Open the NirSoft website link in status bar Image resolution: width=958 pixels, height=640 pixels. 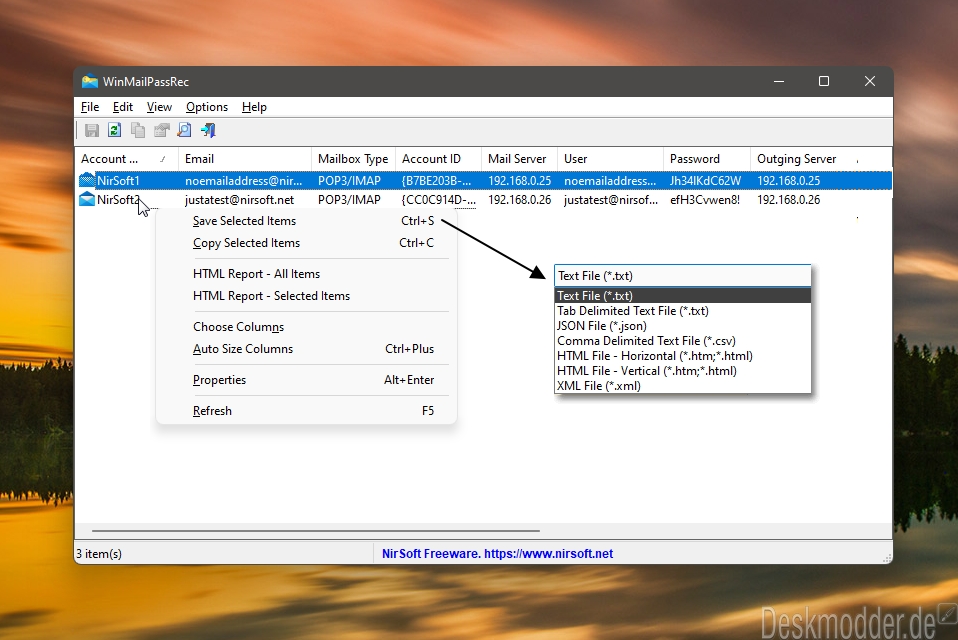(497, 553)
